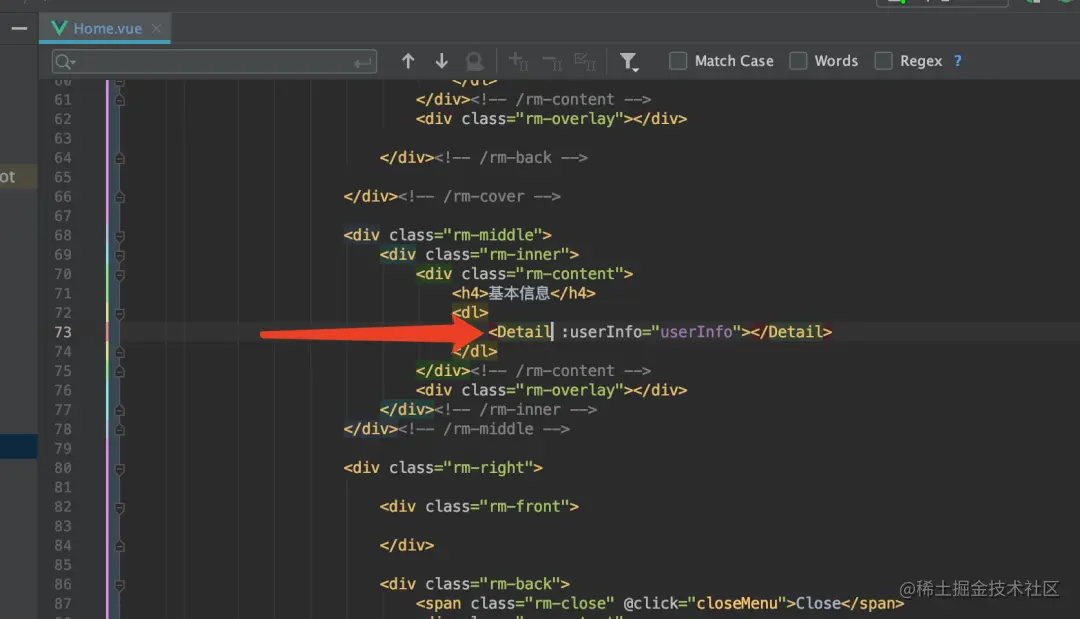Click the rm-overlay div on line 76
1080x619 pixels.
551,390
